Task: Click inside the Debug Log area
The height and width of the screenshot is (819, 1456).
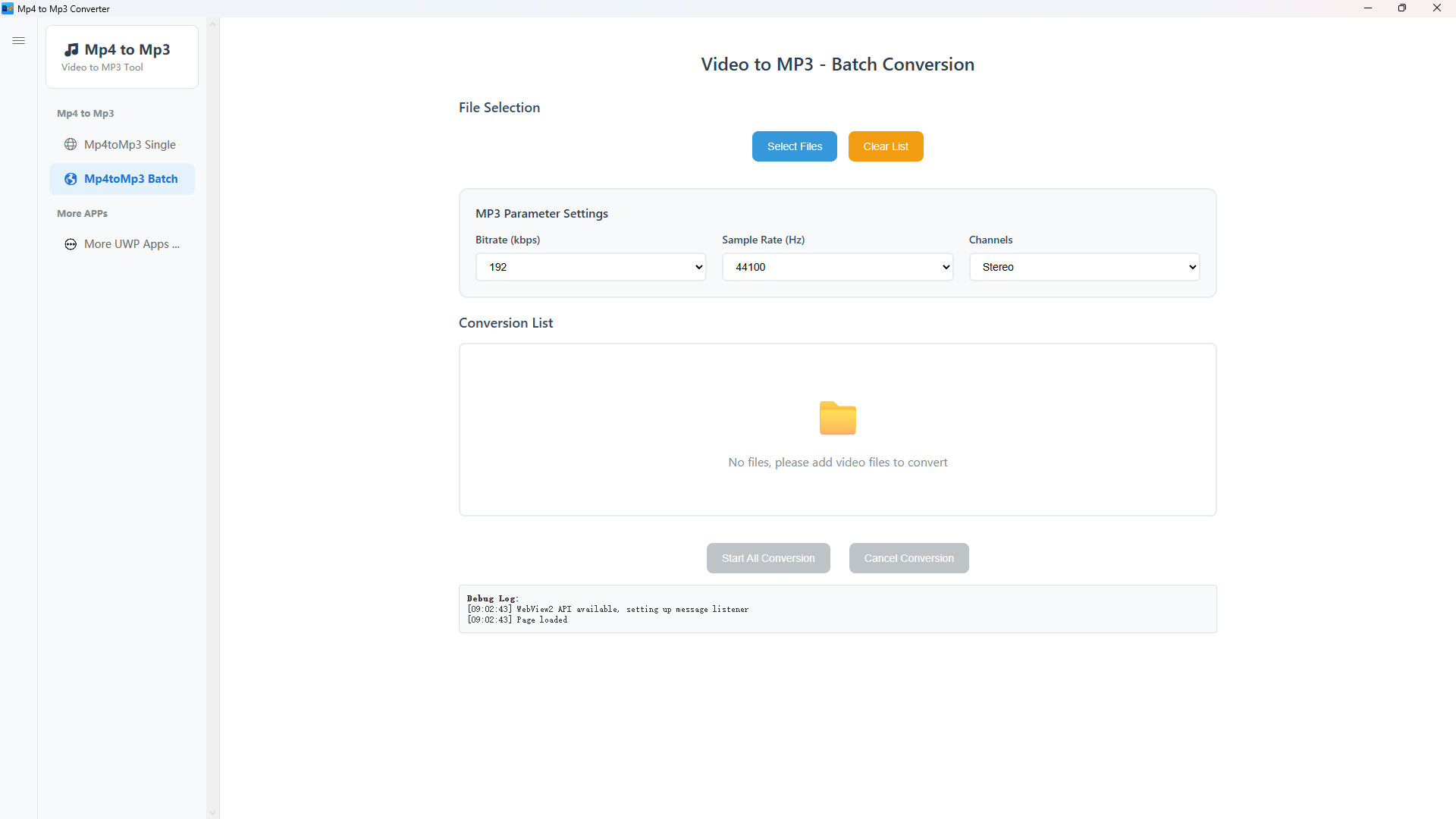Action: pyautogui.click(x=837, y=608)
